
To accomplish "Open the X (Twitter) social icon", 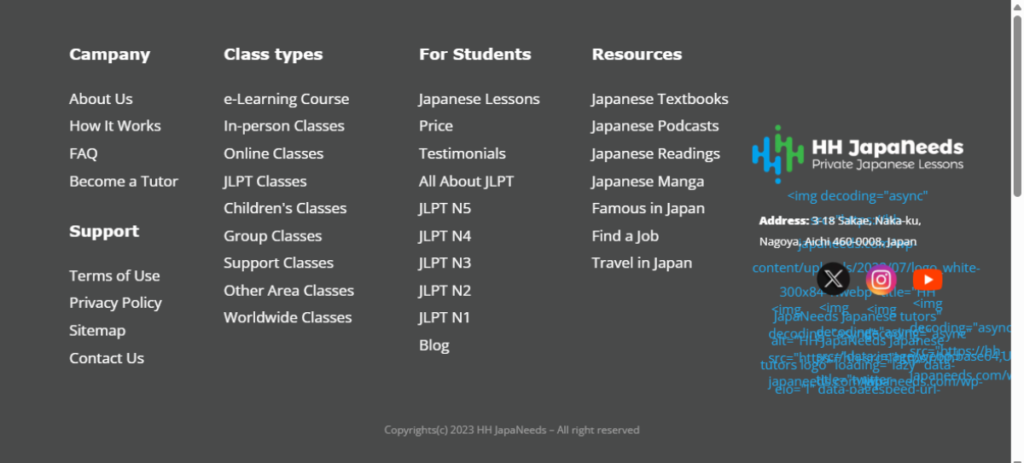I will click(x=833, y=279).
